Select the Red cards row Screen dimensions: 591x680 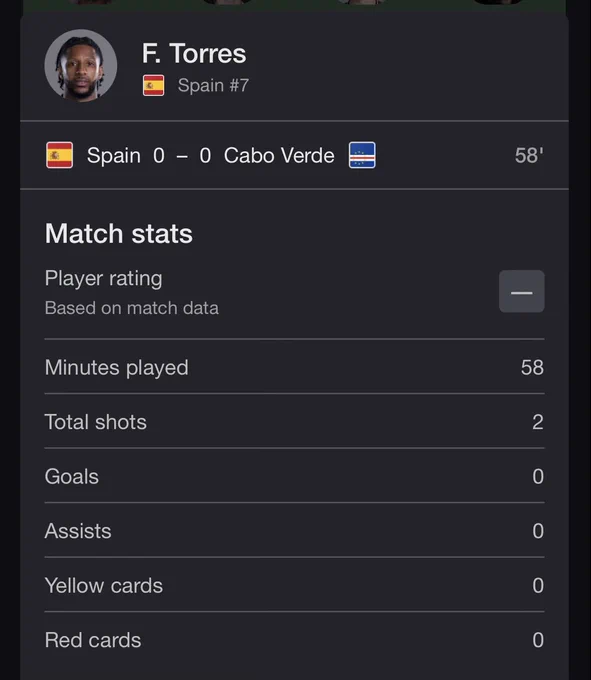(x=294, y=640)
